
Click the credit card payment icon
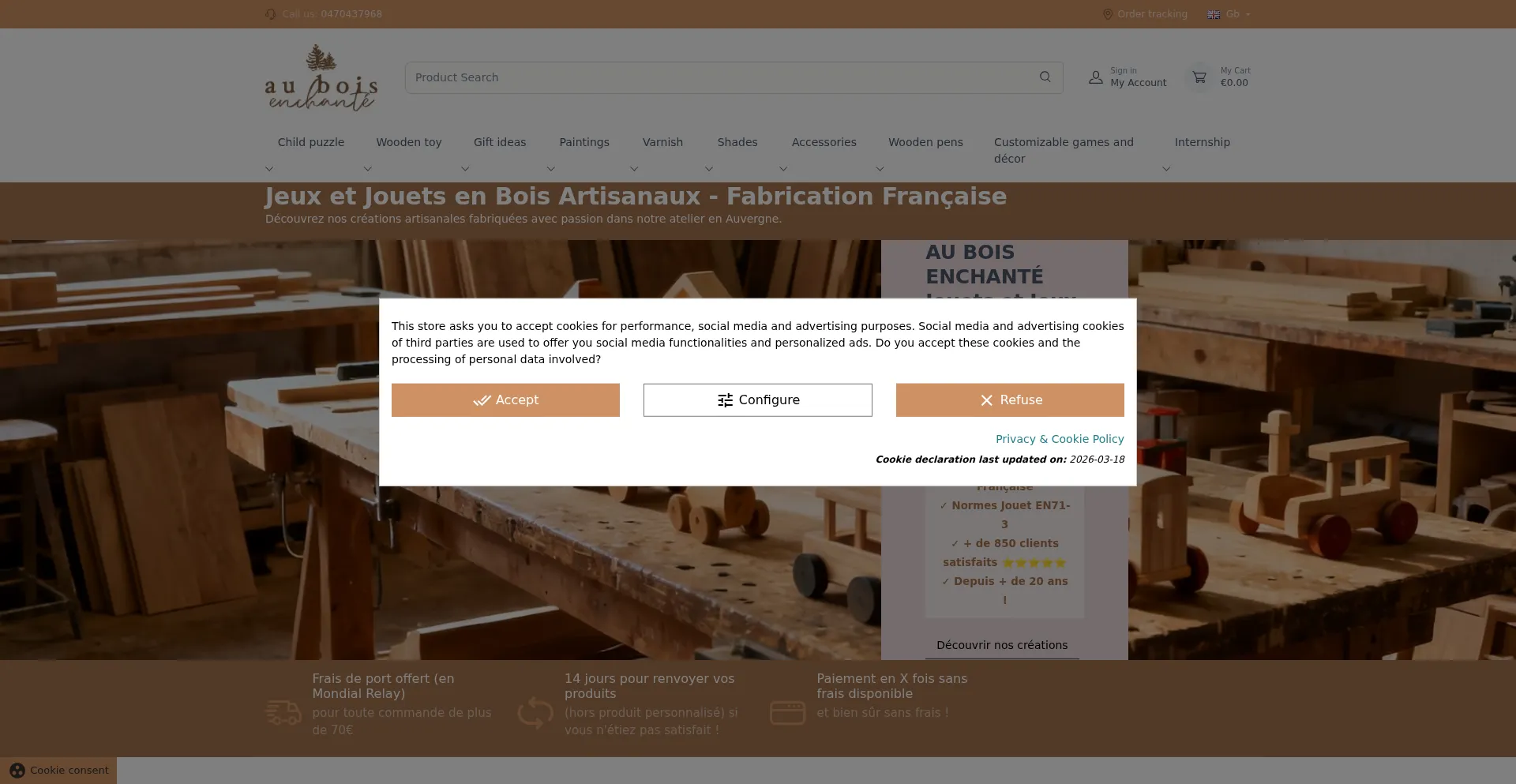pos(787,713)
